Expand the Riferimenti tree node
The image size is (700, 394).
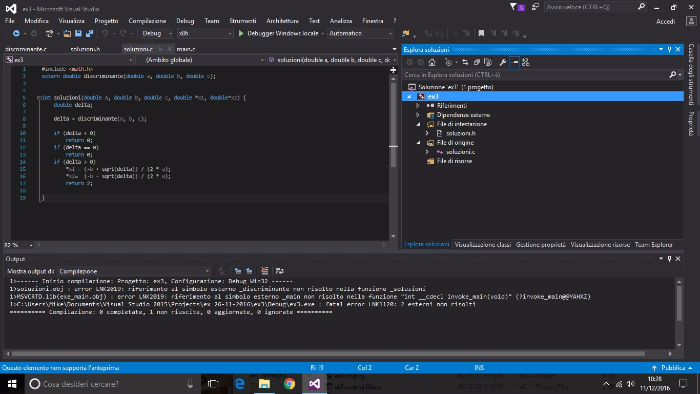pyautogui.click(x=418, y=106)
